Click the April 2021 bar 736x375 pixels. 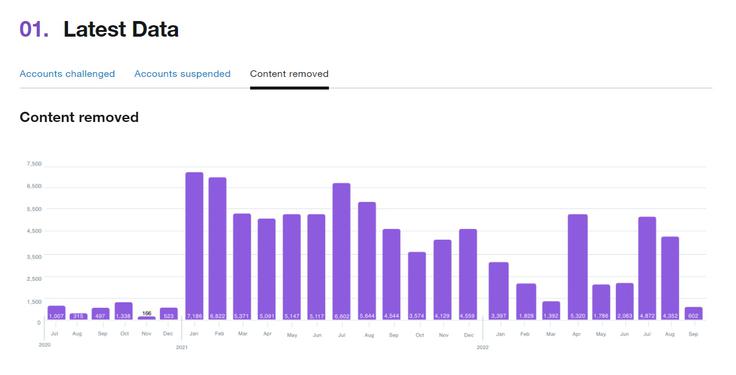coord(267,269)
